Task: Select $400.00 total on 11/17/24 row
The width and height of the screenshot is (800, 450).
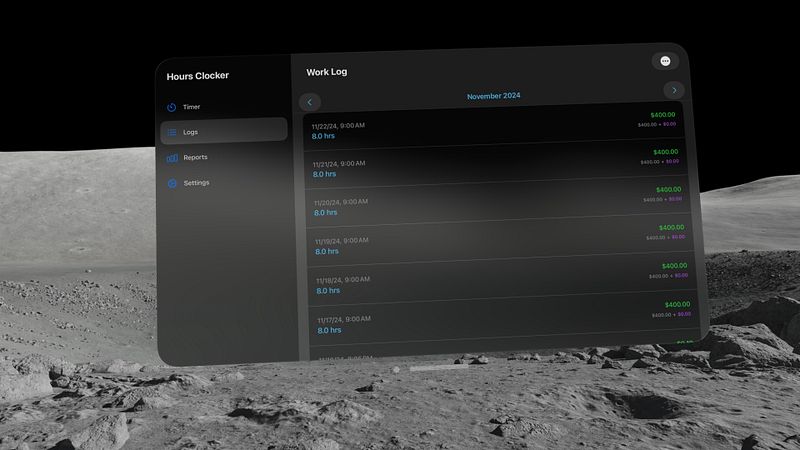Action: tap(678, 305)
